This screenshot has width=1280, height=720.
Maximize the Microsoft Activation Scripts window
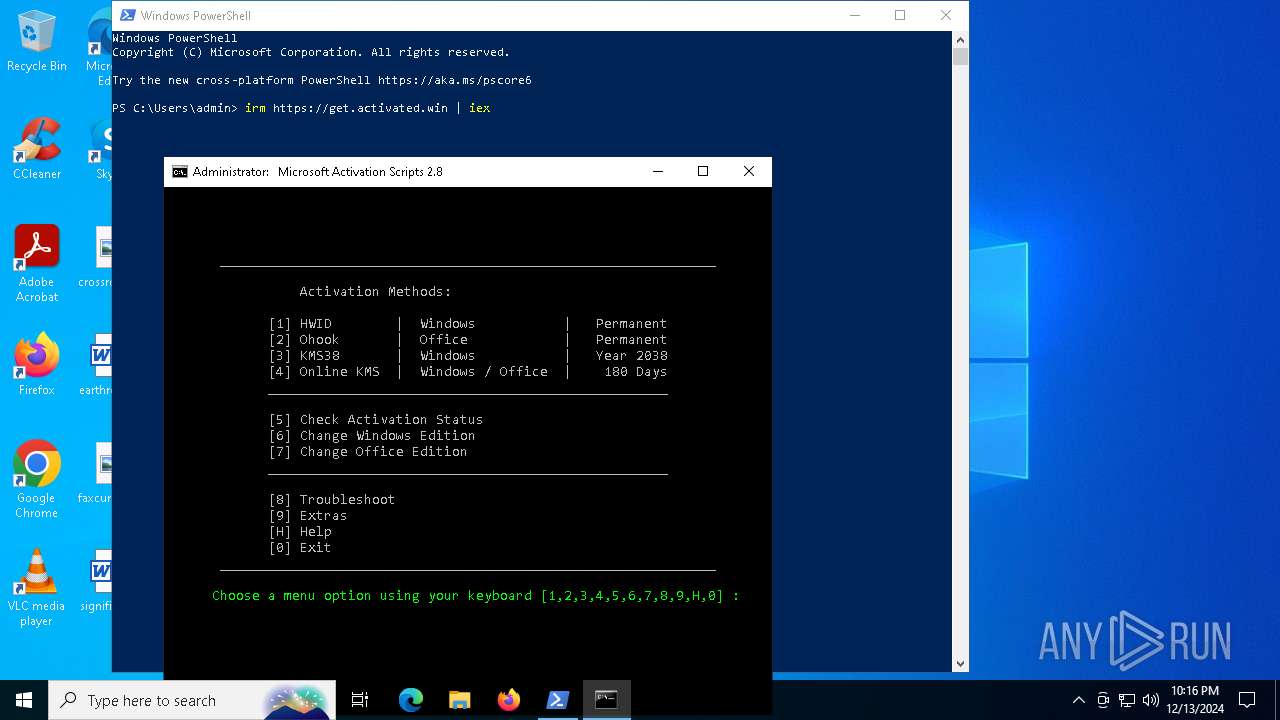[703, 172]
